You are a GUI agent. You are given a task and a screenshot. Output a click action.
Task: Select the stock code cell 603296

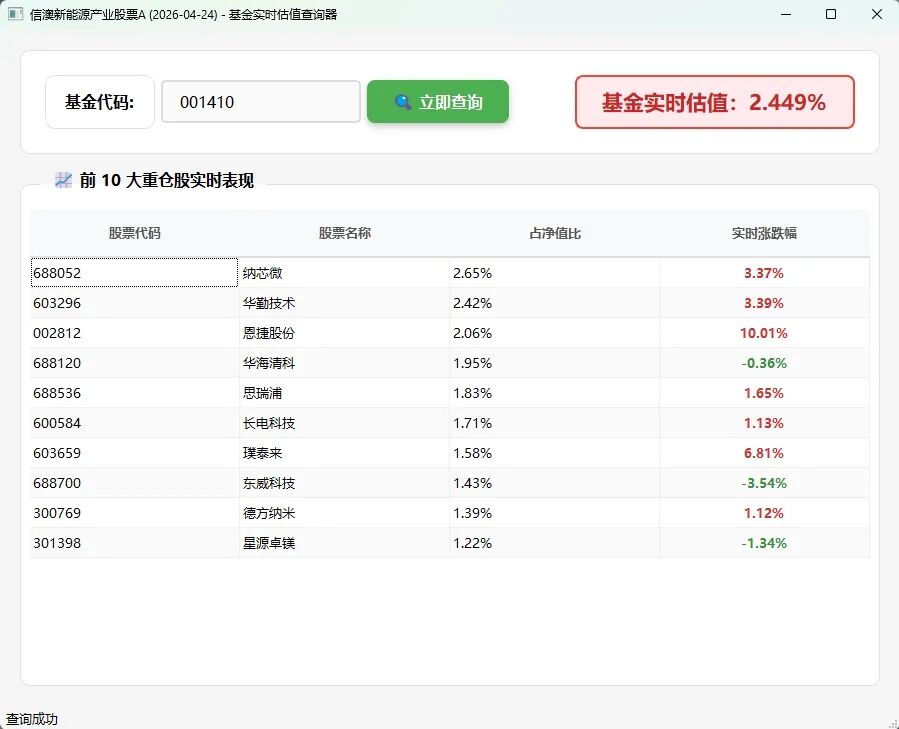134,303
